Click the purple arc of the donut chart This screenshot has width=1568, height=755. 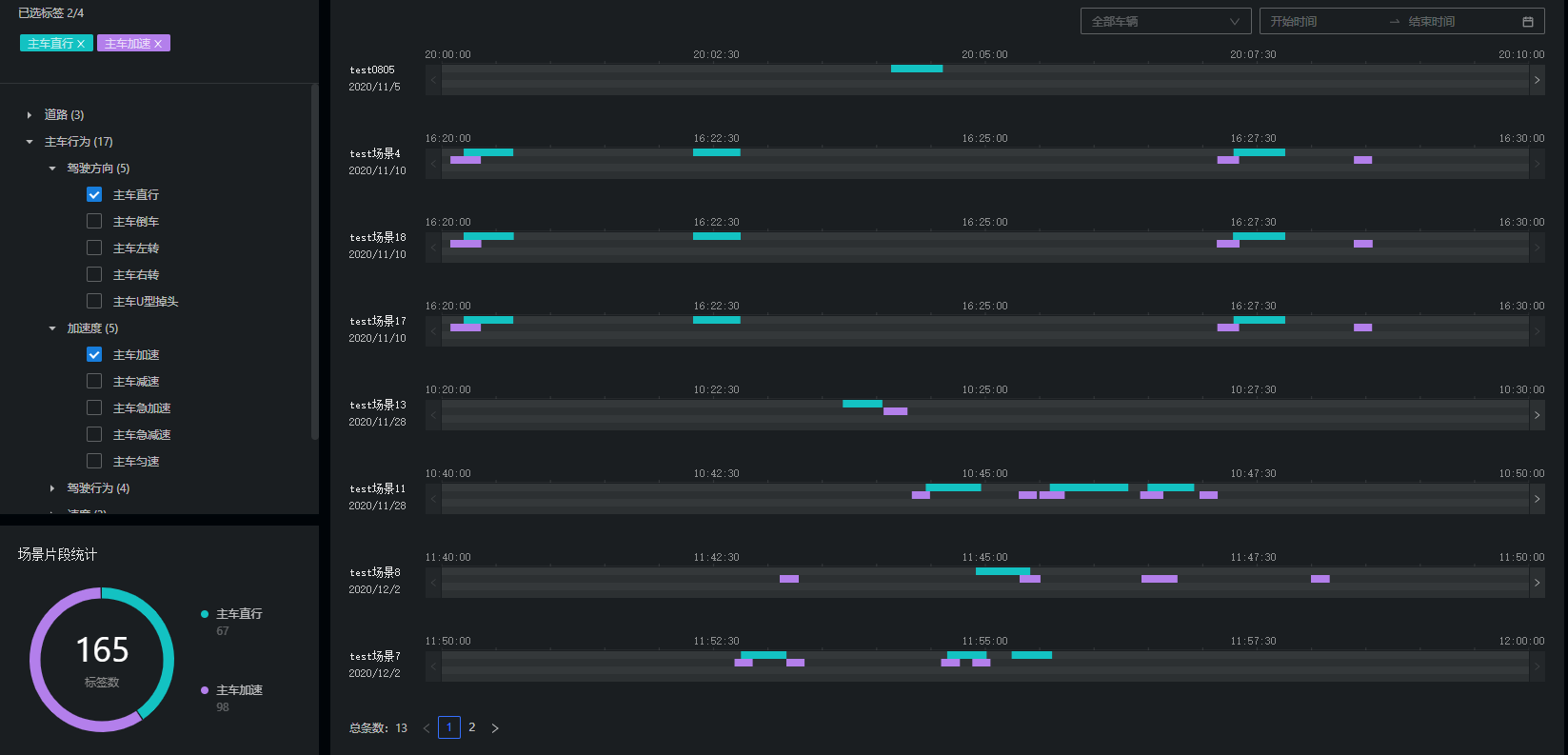(x=38, y=681)
